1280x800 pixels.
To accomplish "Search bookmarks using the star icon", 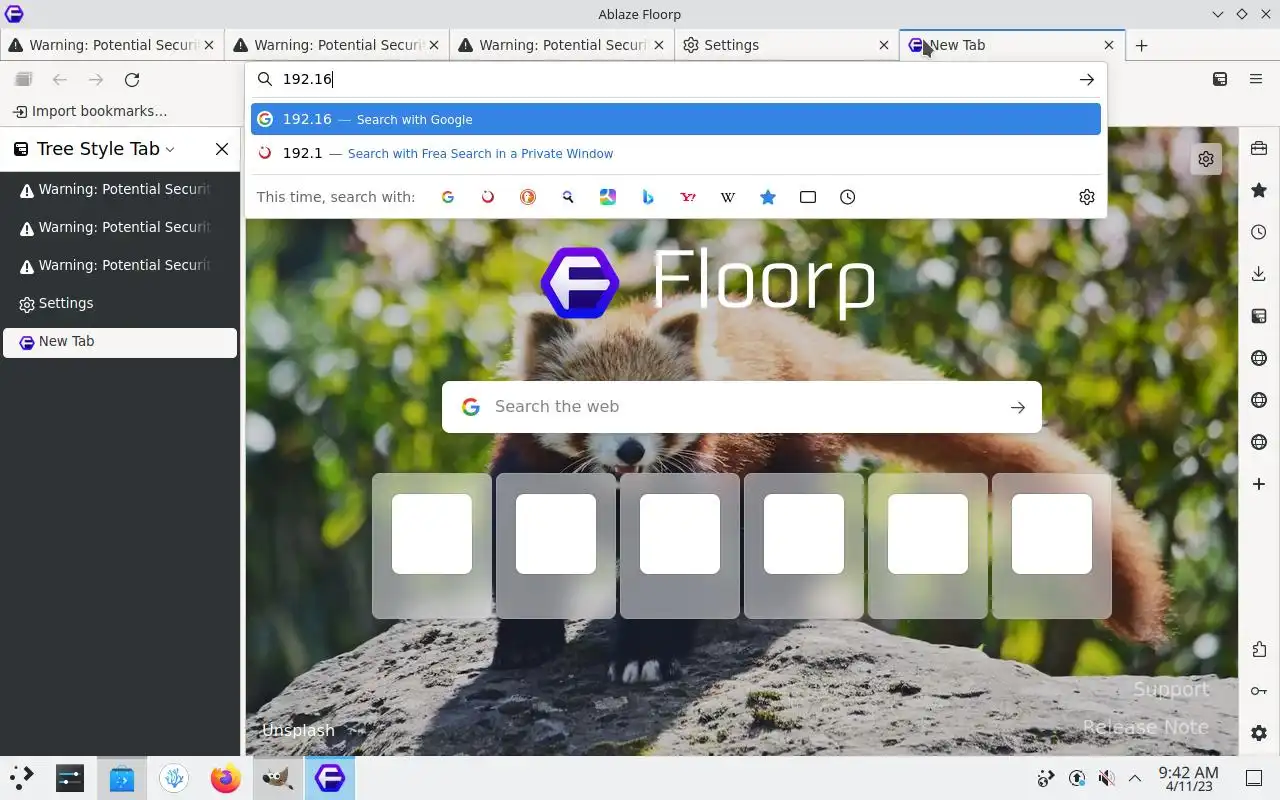I will pos(768,197).
